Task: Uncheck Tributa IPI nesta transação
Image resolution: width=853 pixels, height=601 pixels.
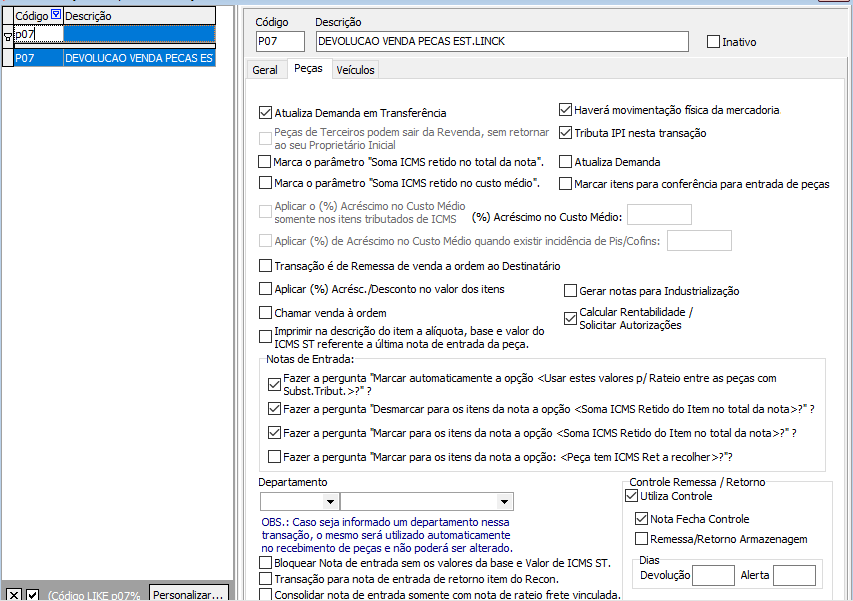Action: 565,133
